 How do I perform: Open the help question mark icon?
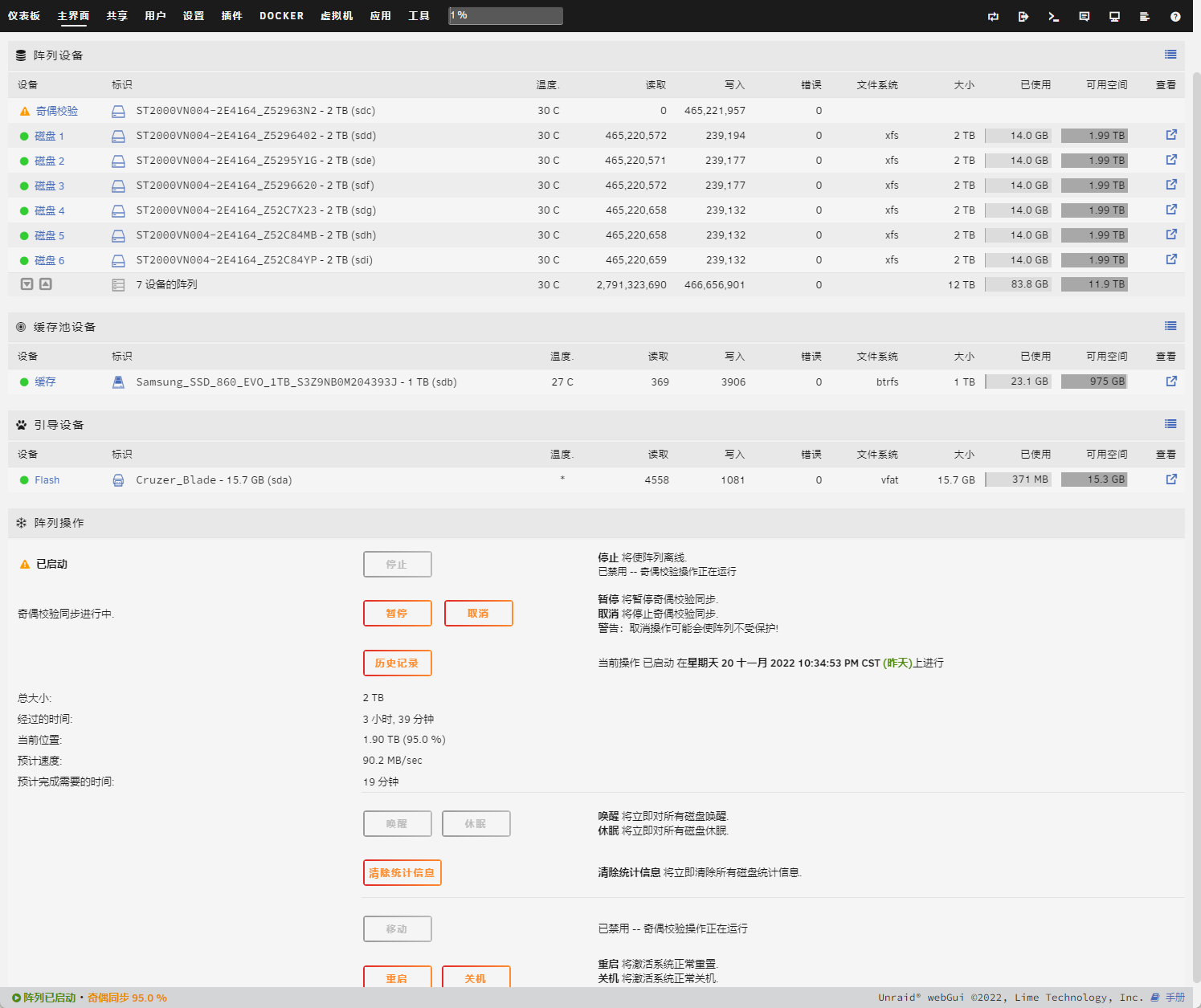(1175, 16)
